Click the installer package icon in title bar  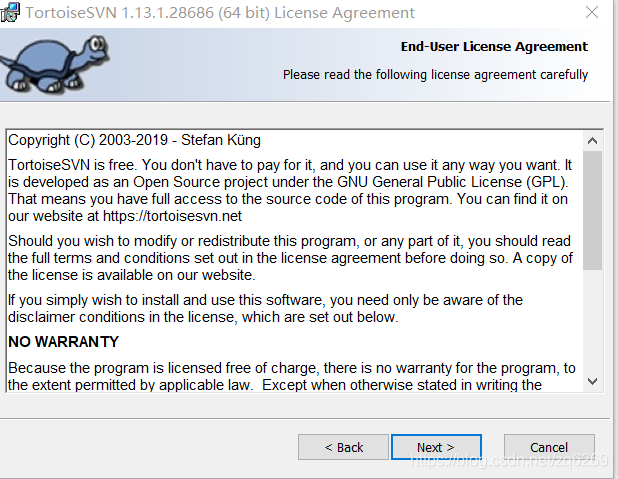10,13
